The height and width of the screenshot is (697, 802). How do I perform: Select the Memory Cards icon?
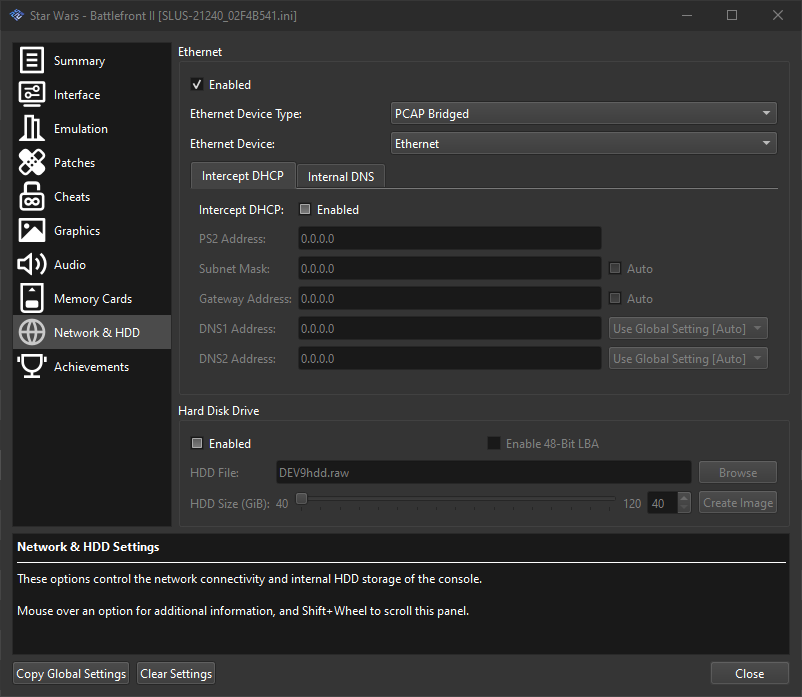tap(32, 298)
